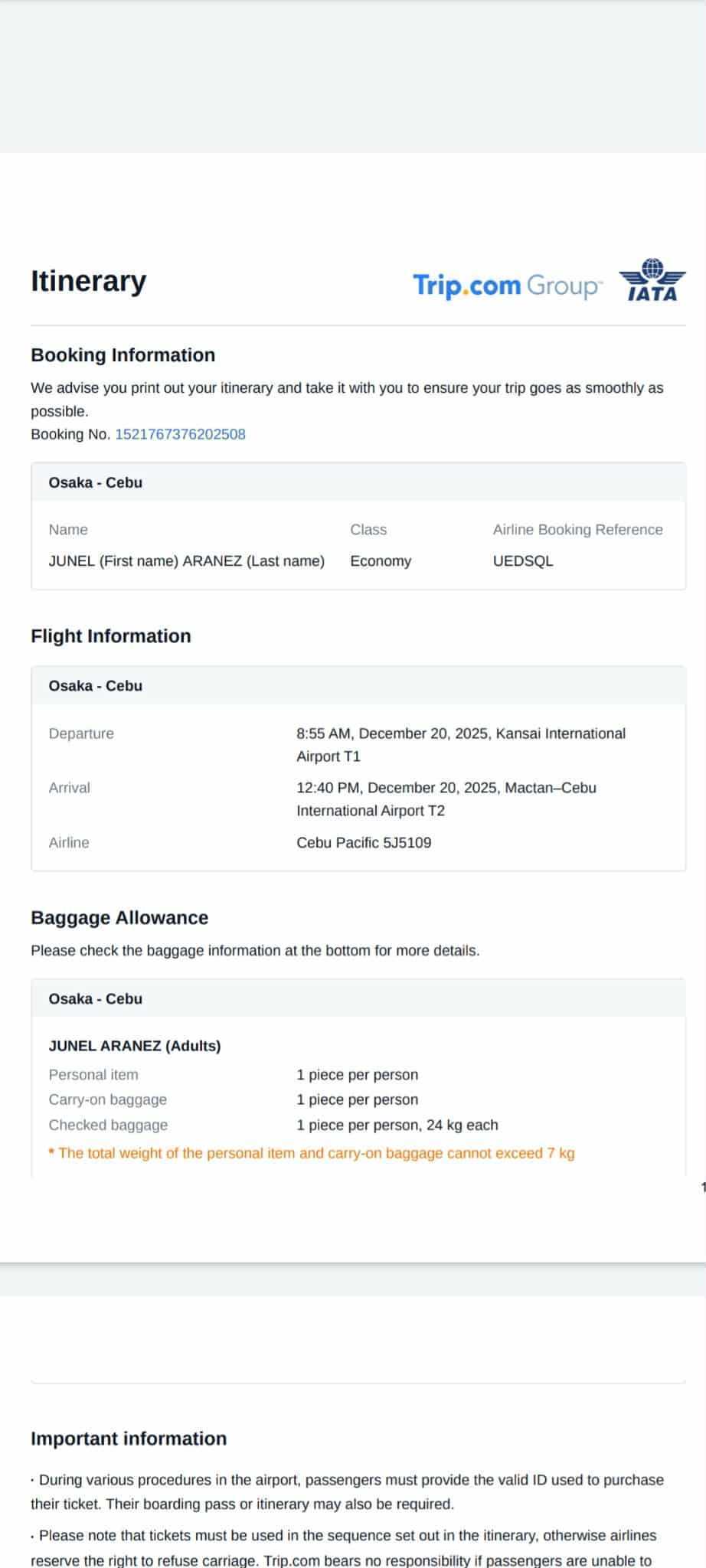Click the Carry-on baggage label
706x1568 pixels.
pos(108,1100)
